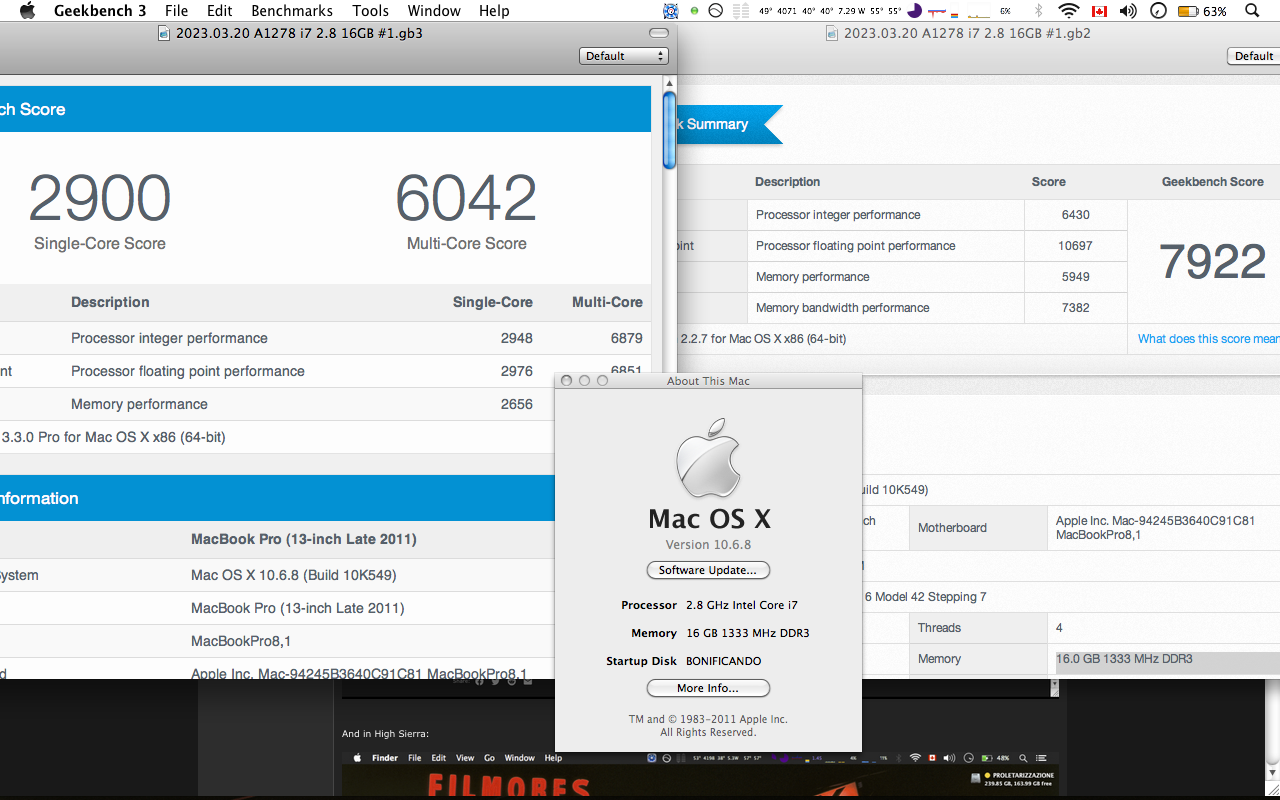This screenshot has height=800, width=1280.
Task: Click the clock-style menu bar icon
Action: (x=1158, y=11)
